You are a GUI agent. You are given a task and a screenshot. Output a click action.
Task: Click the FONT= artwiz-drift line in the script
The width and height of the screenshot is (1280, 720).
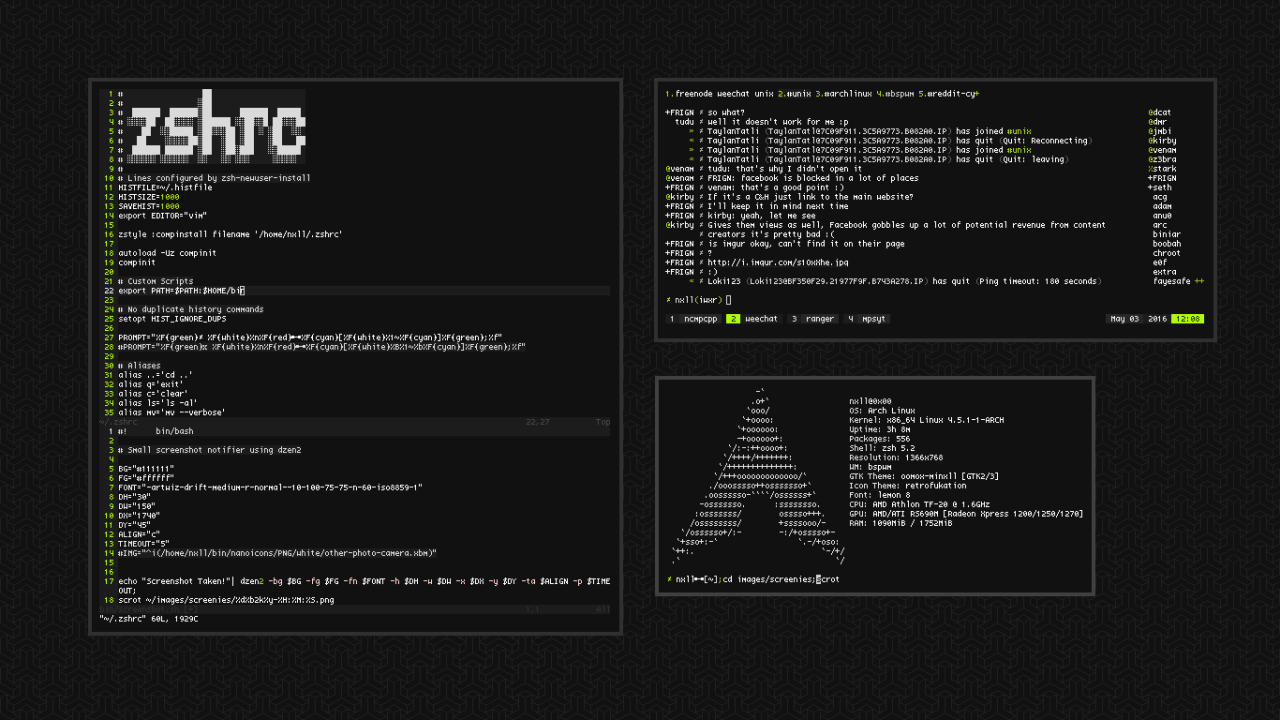point(270,487)
